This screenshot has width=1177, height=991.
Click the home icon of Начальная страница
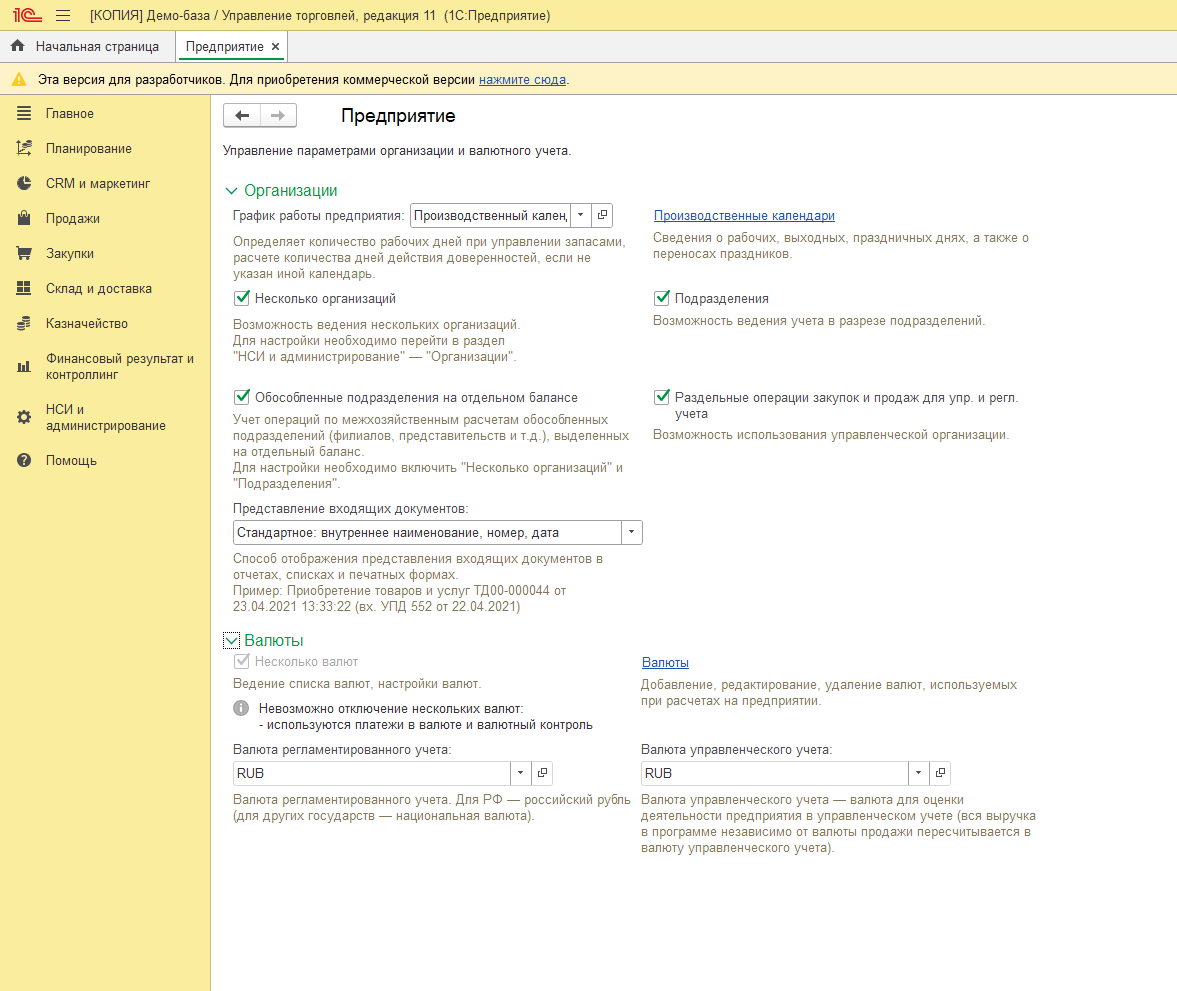tap(18, 46)
